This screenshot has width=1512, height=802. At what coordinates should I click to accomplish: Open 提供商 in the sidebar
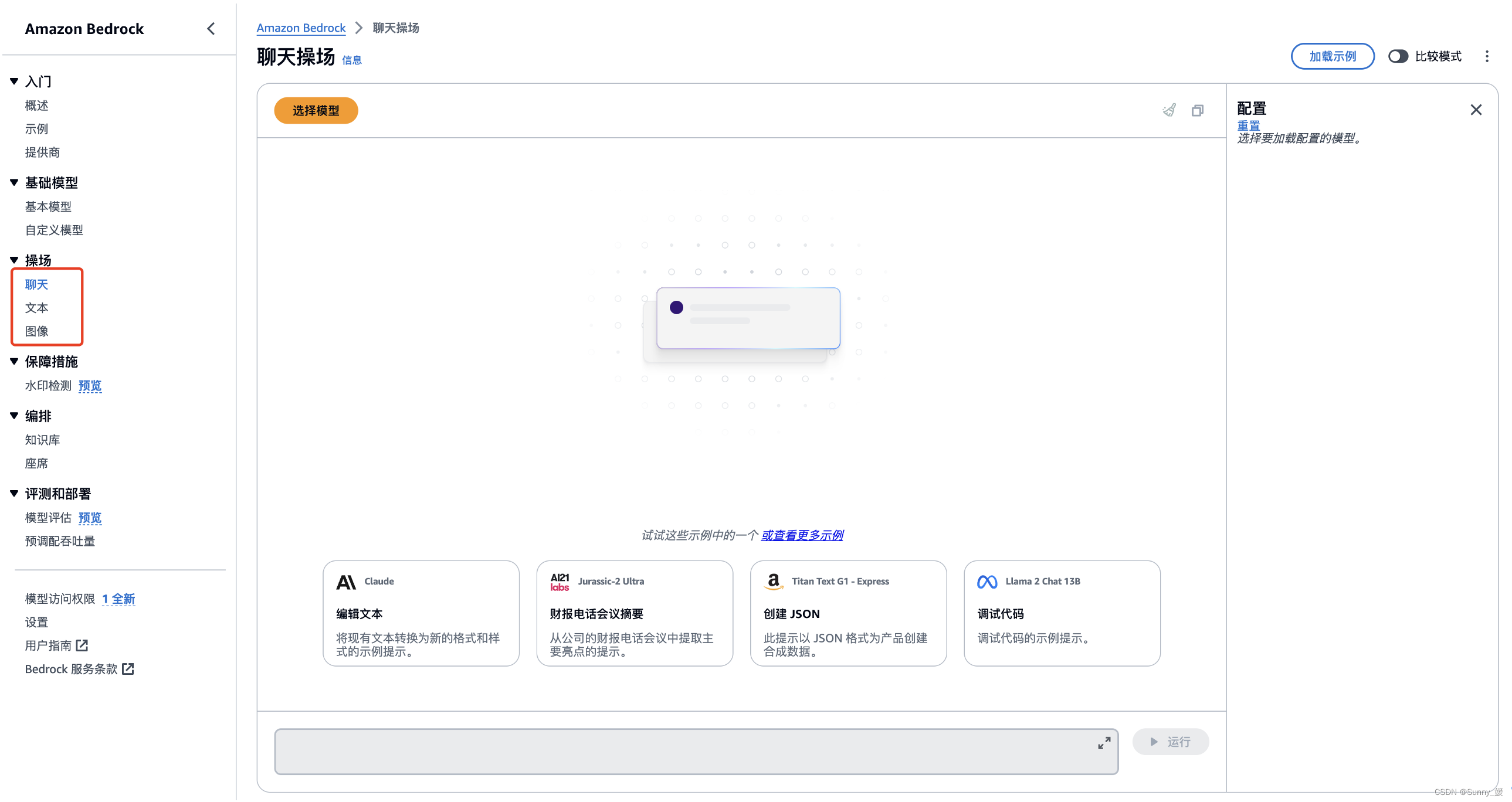[x=42, y=152]
